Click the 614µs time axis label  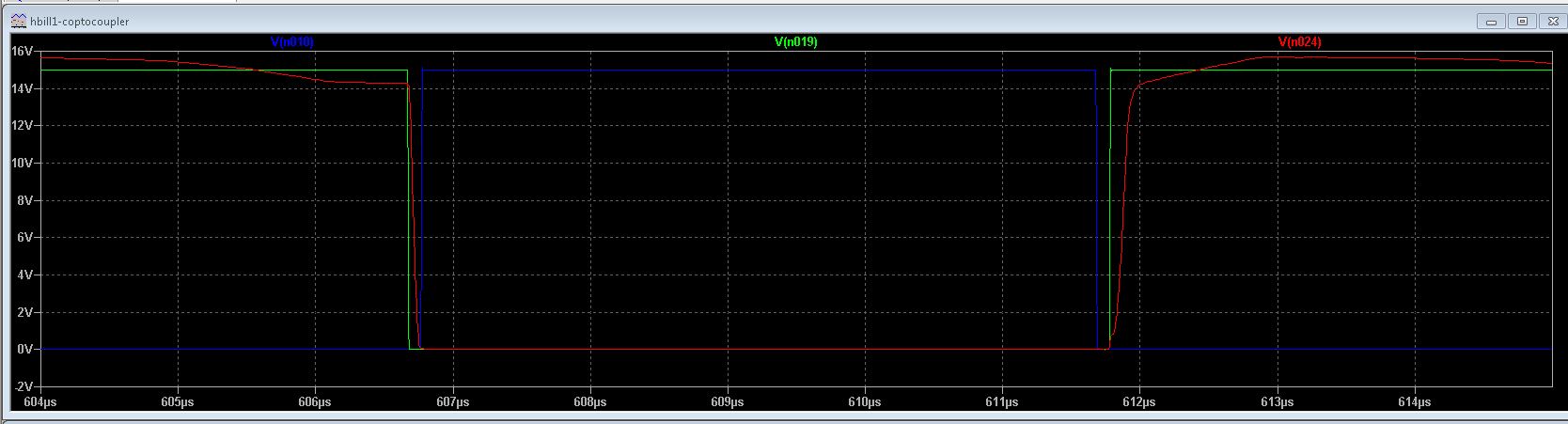point(1414,402)
